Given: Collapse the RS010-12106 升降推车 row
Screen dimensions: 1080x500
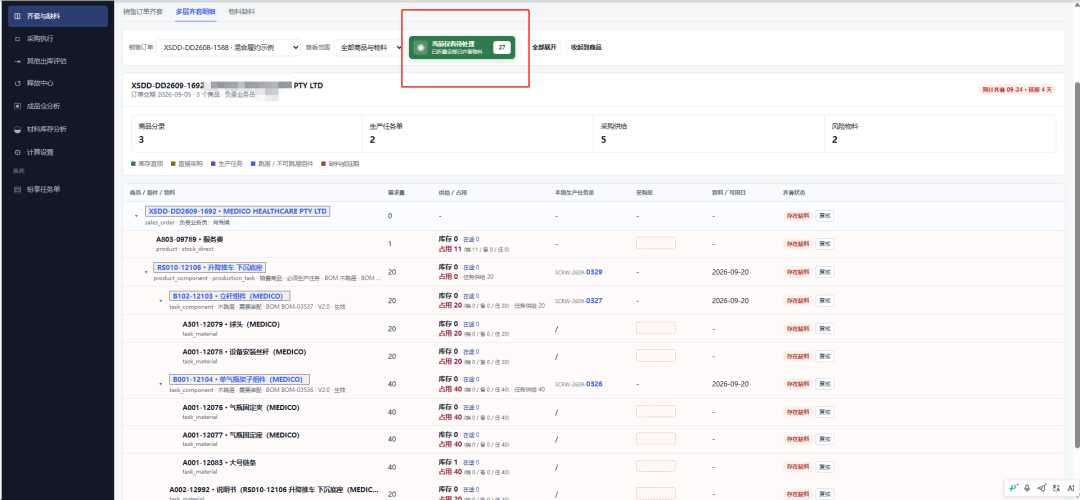Looking at the screenshot, I should pos(146,272).
